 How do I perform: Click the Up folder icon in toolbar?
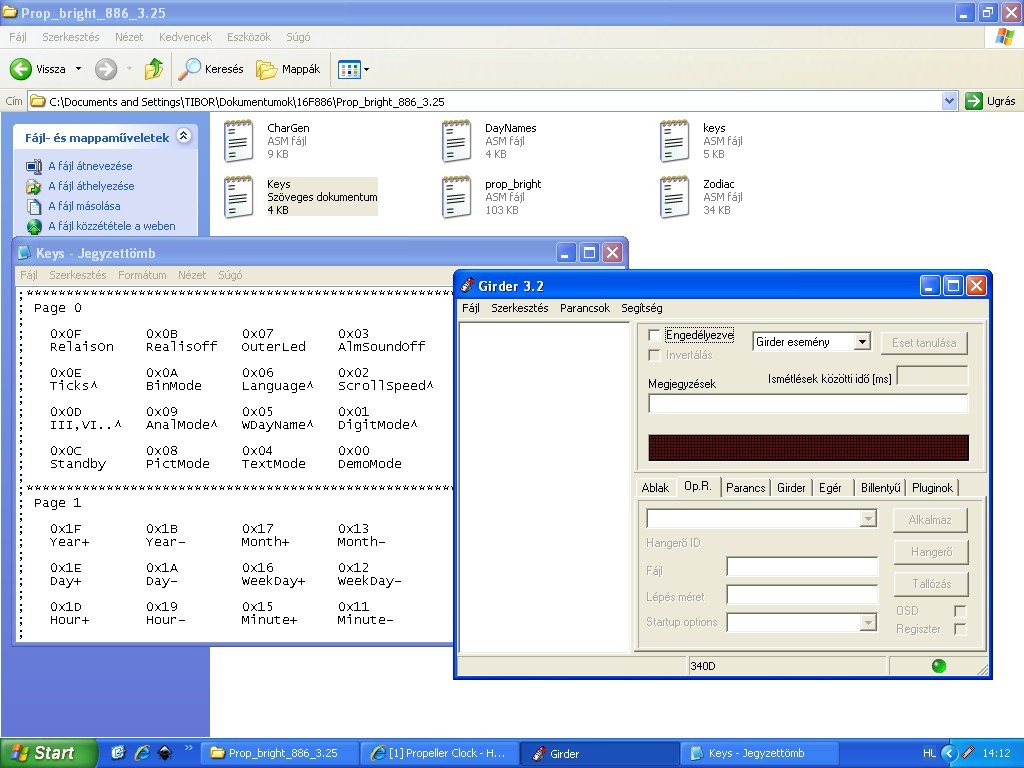pos(153,69)
